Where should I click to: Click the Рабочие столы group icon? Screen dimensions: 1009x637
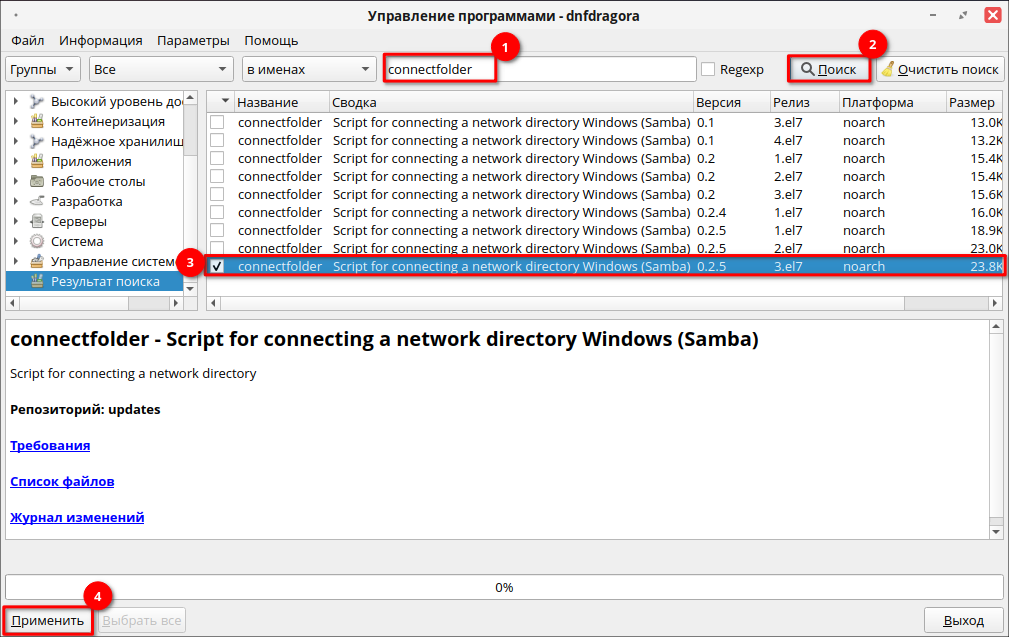click(37, 181)
